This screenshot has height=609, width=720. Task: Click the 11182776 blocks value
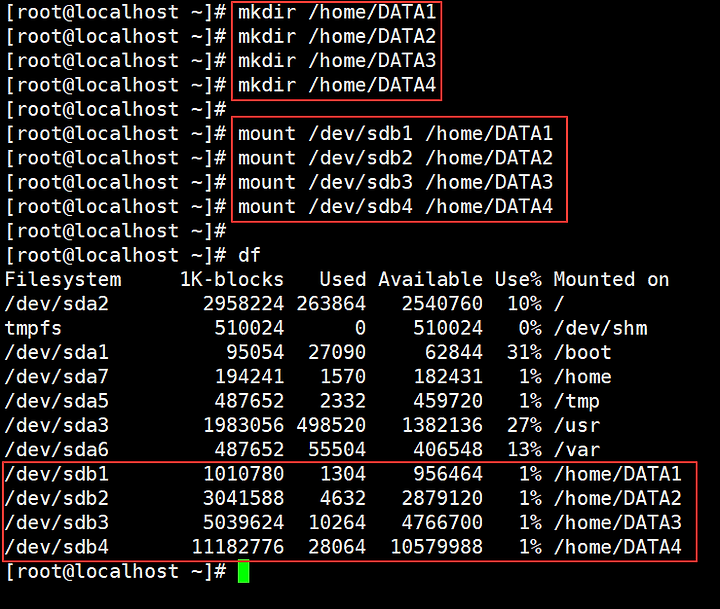[238, 547]
